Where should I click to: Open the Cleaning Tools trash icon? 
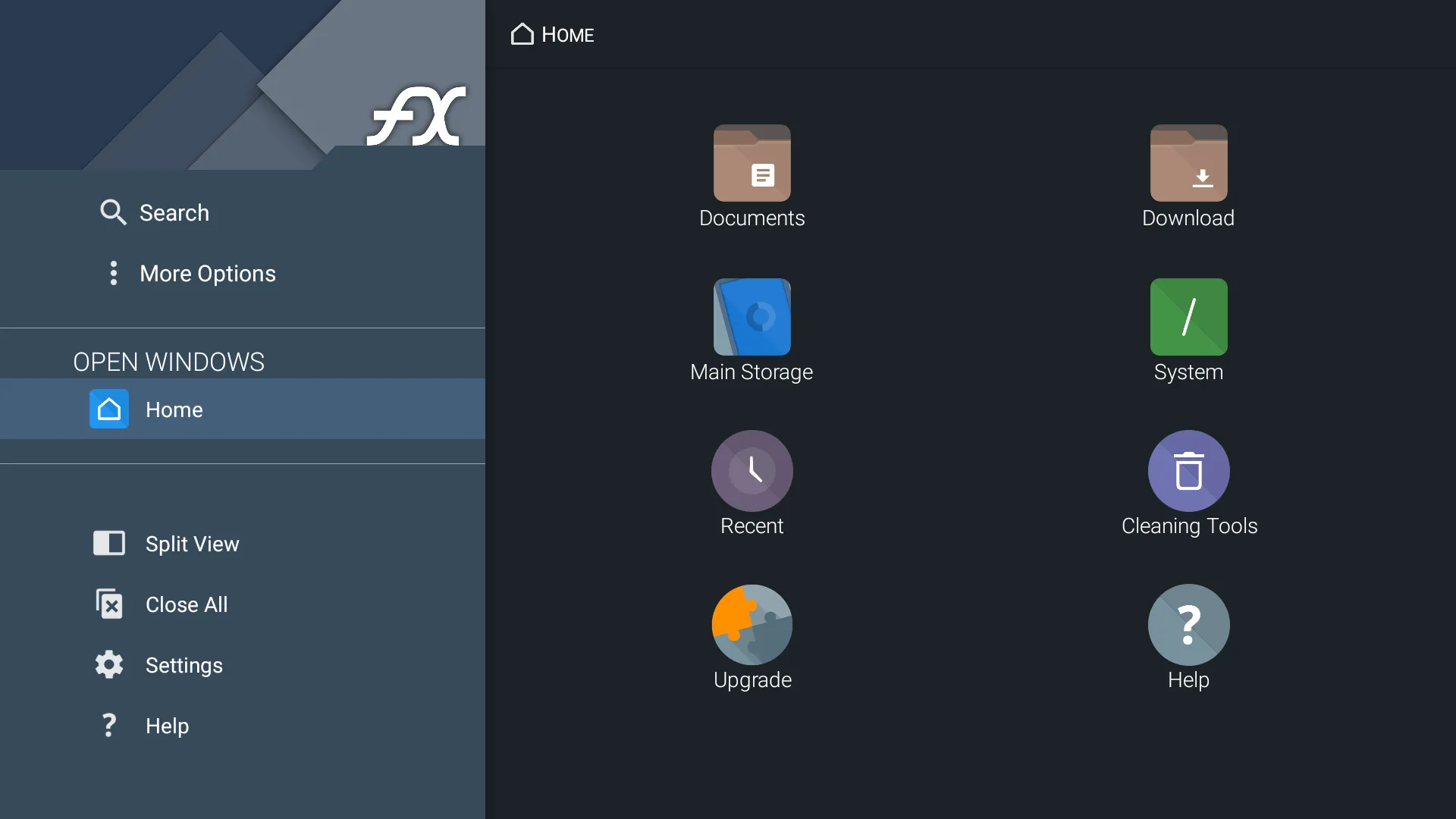click(1188, 471)
